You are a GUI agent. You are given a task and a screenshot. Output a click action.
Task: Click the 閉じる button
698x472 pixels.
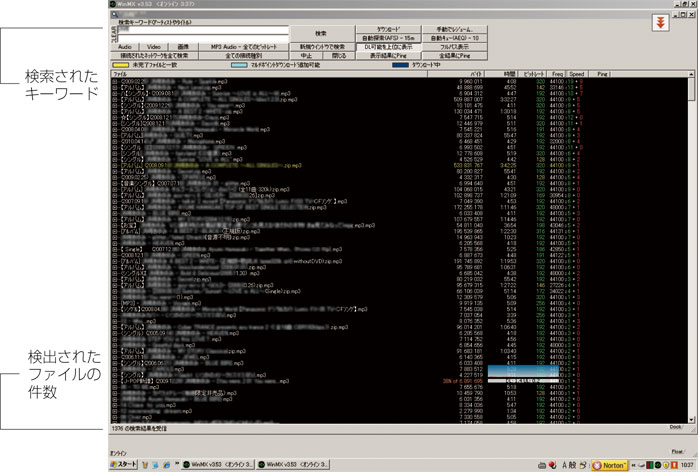pos(339,56)
